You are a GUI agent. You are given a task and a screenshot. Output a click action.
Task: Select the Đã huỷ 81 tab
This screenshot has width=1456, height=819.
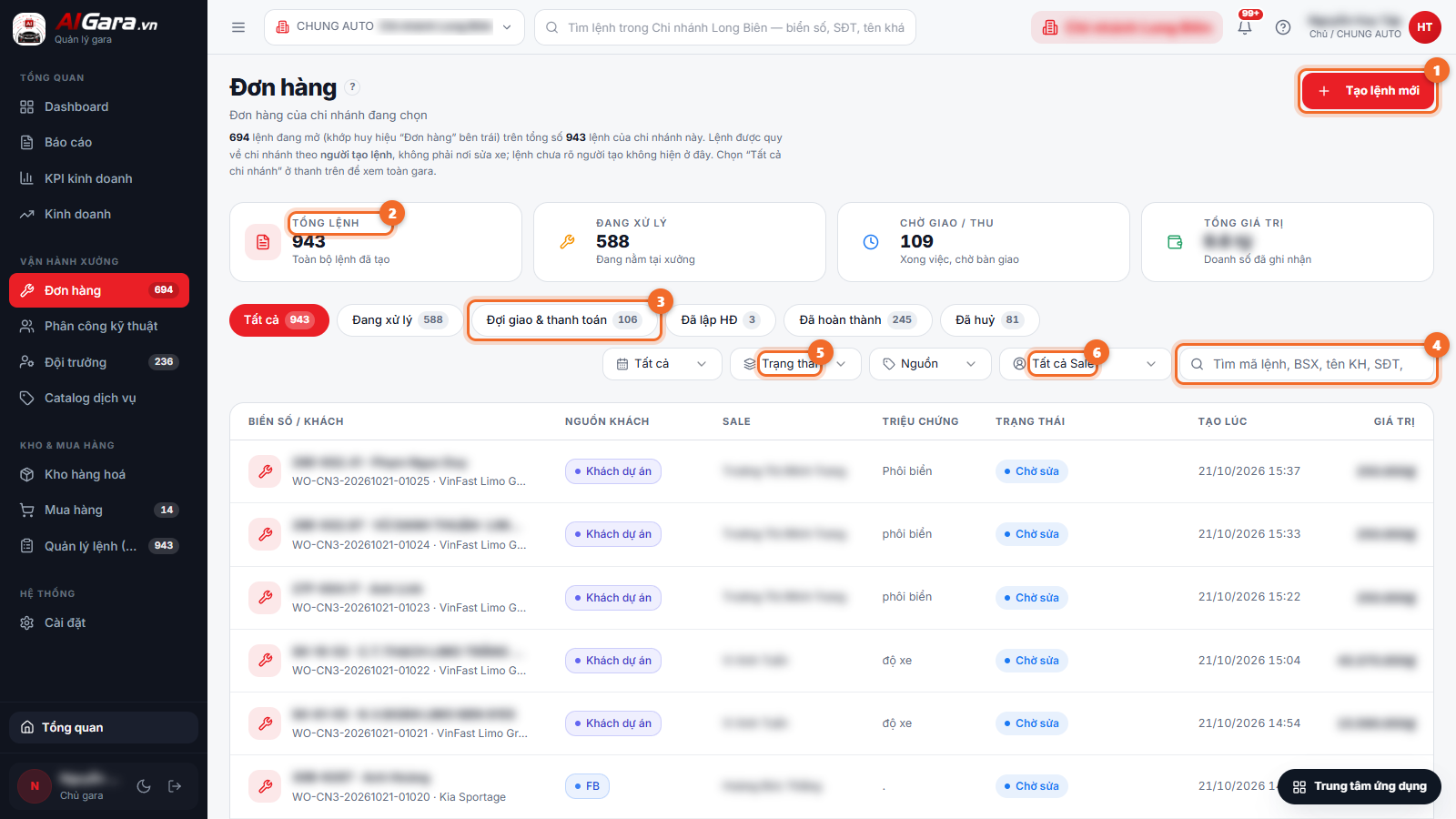click(x=989, y=320)
